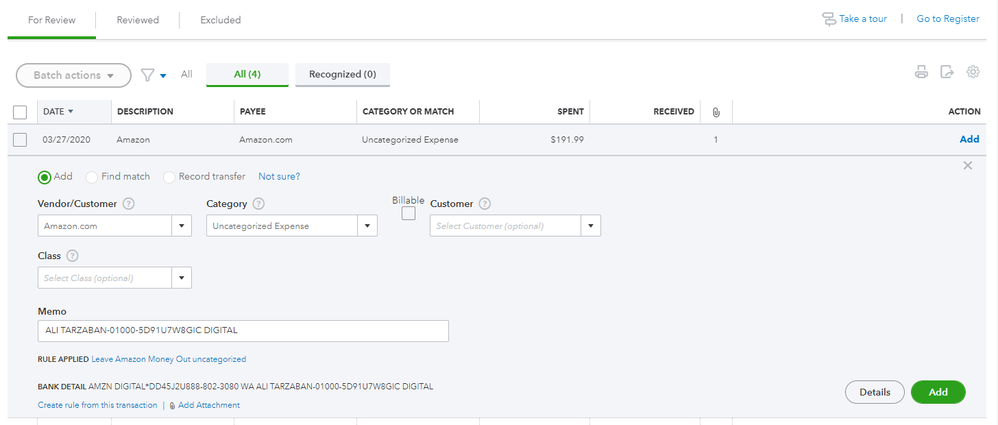This screenshot has width=998, height=425.
Task: Open the Category dropdown list
Action: pyautogui.click(x=369, y=226)
